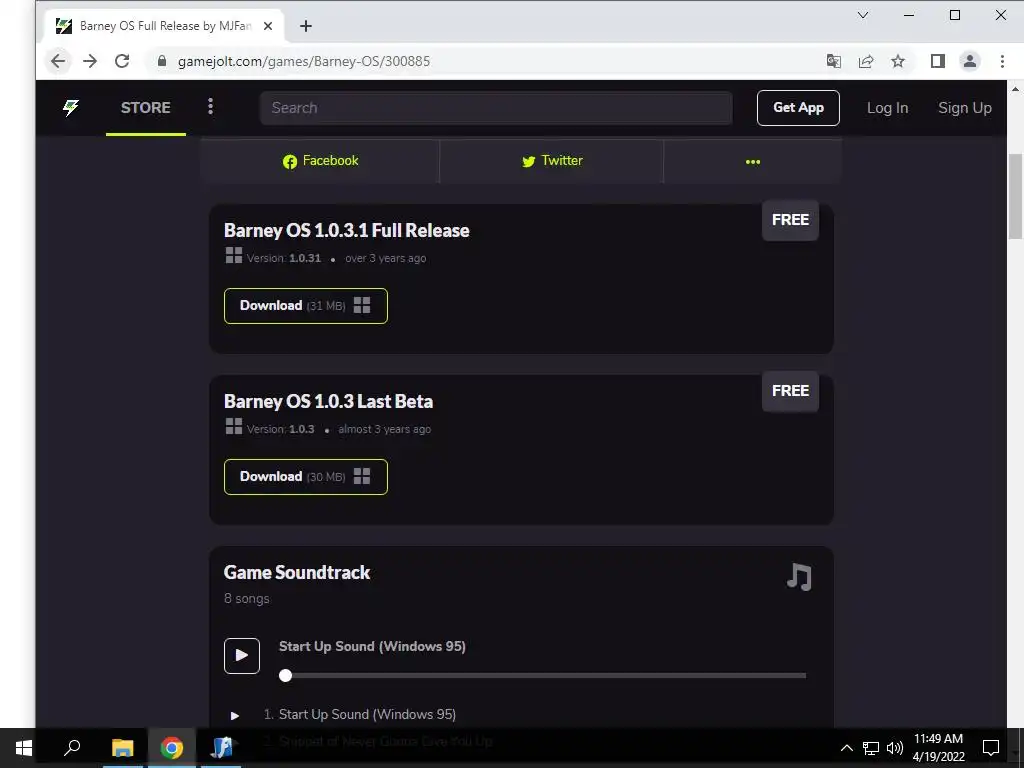Open Chrome profile avatar
The image size is (1024, 768).
coord(970,61)
